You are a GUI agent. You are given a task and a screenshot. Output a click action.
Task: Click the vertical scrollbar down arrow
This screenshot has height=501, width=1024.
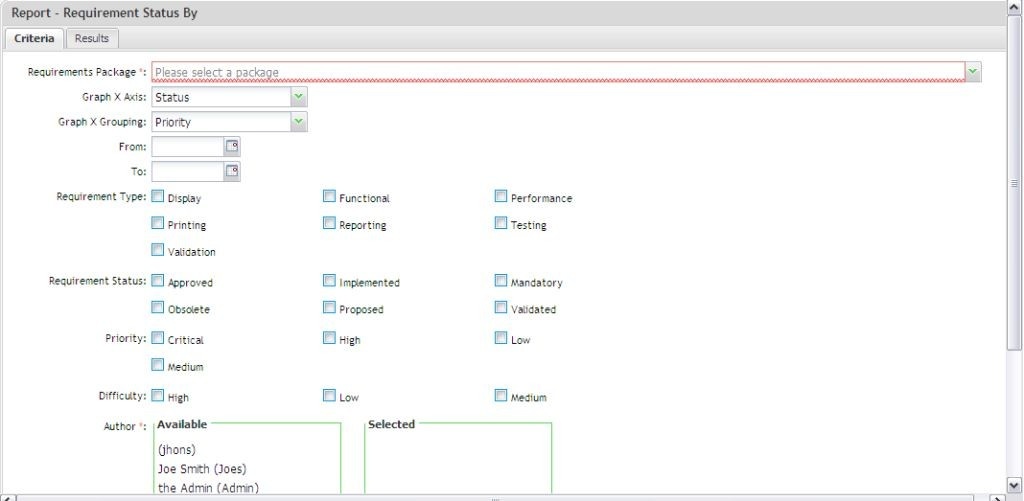[1014, 485]
